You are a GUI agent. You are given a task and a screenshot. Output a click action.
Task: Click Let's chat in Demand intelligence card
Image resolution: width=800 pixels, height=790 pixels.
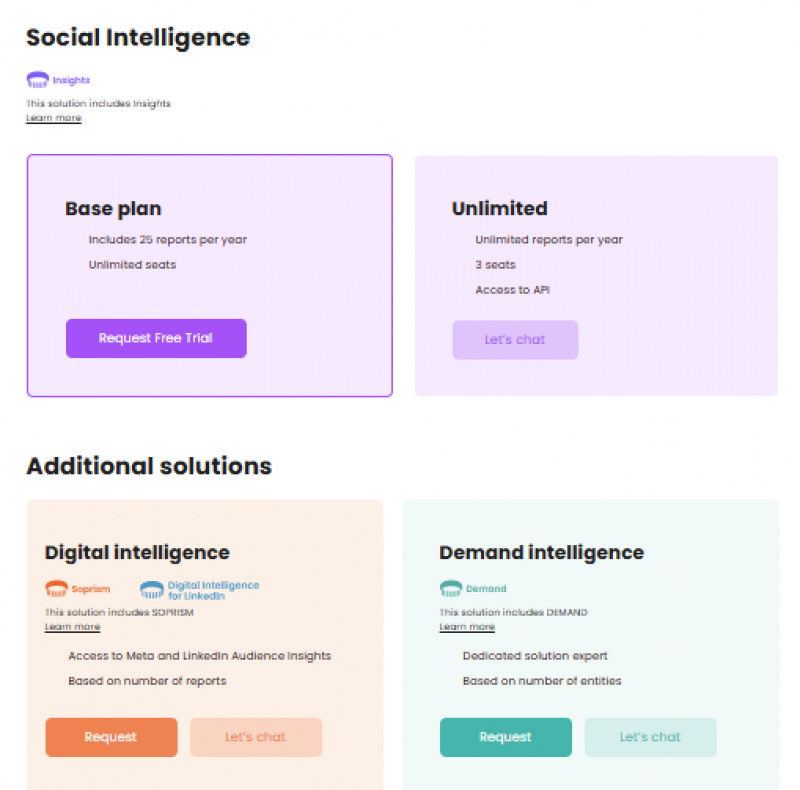tap(650, 737)
